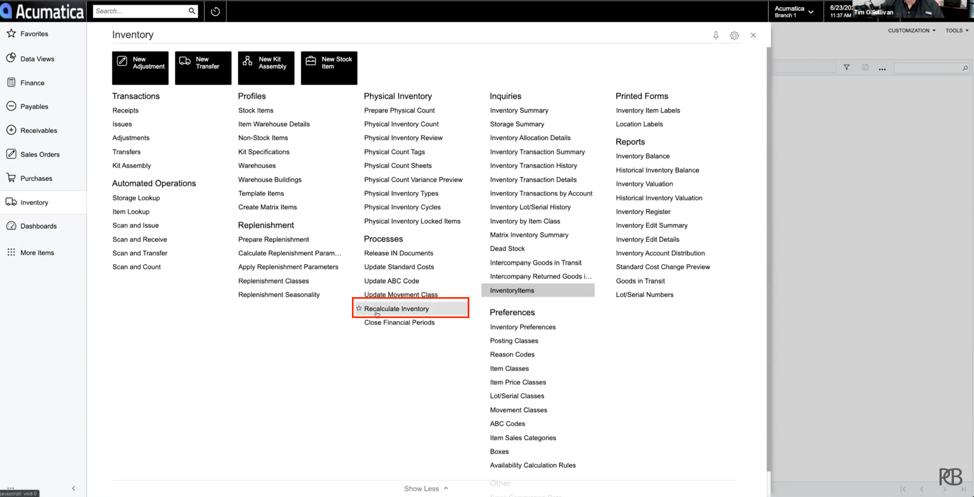The image size is (974, 497).
Task: Open the Item Classes preference
Action: point(509,368)
